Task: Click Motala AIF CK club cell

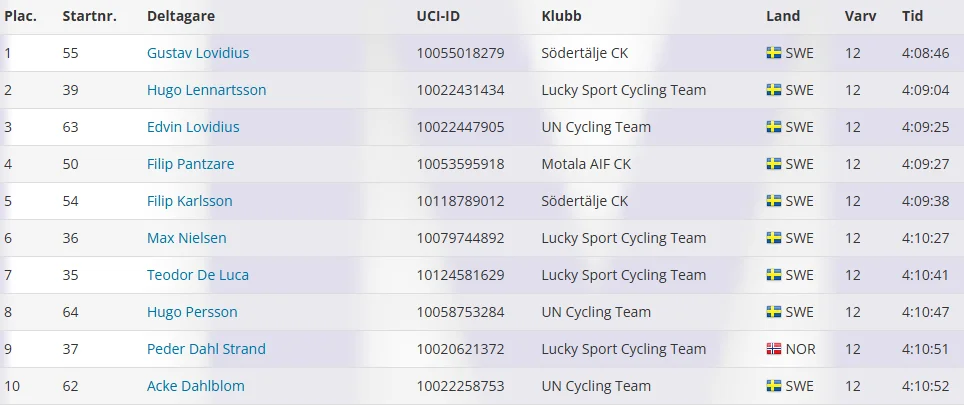Action: [x=586, y=164]
